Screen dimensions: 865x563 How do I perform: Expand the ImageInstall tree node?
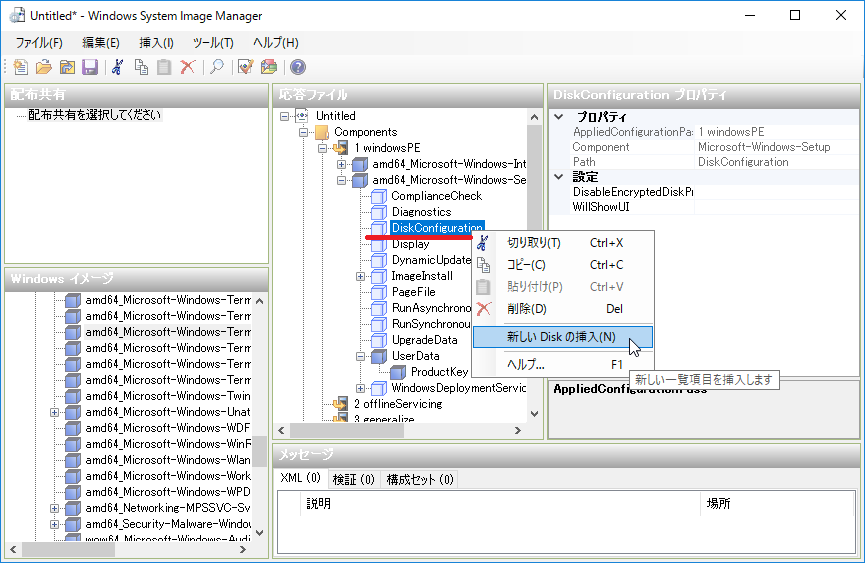point(361,276)
